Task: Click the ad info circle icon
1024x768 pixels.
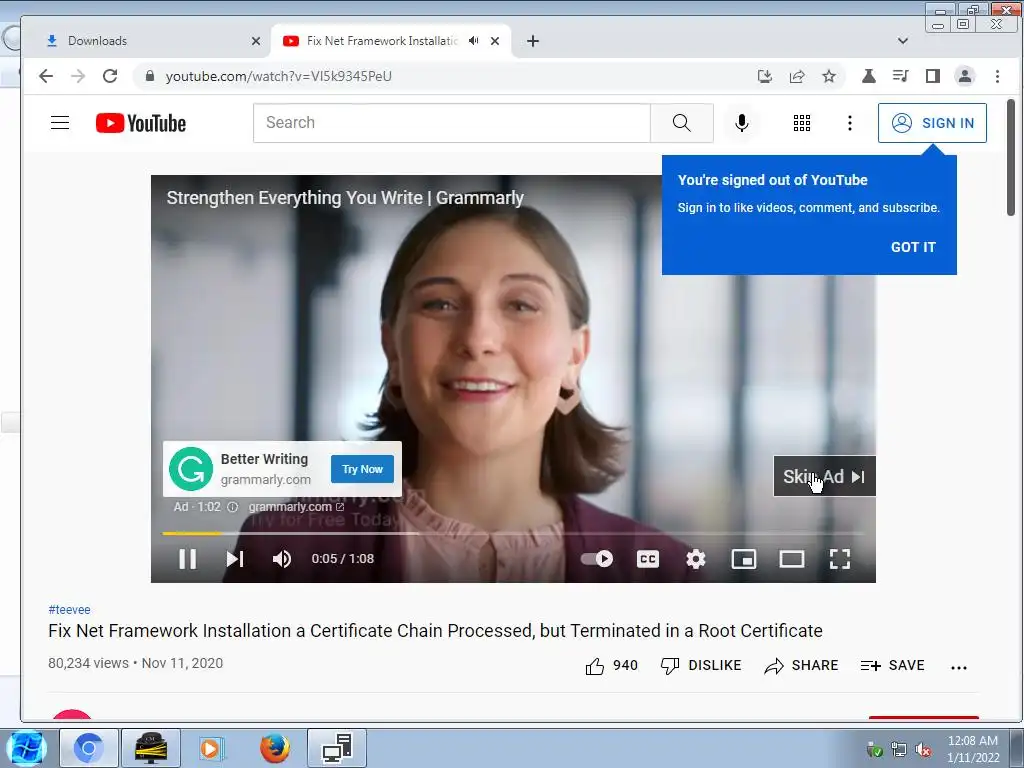Action: click(x=232, y=507)
